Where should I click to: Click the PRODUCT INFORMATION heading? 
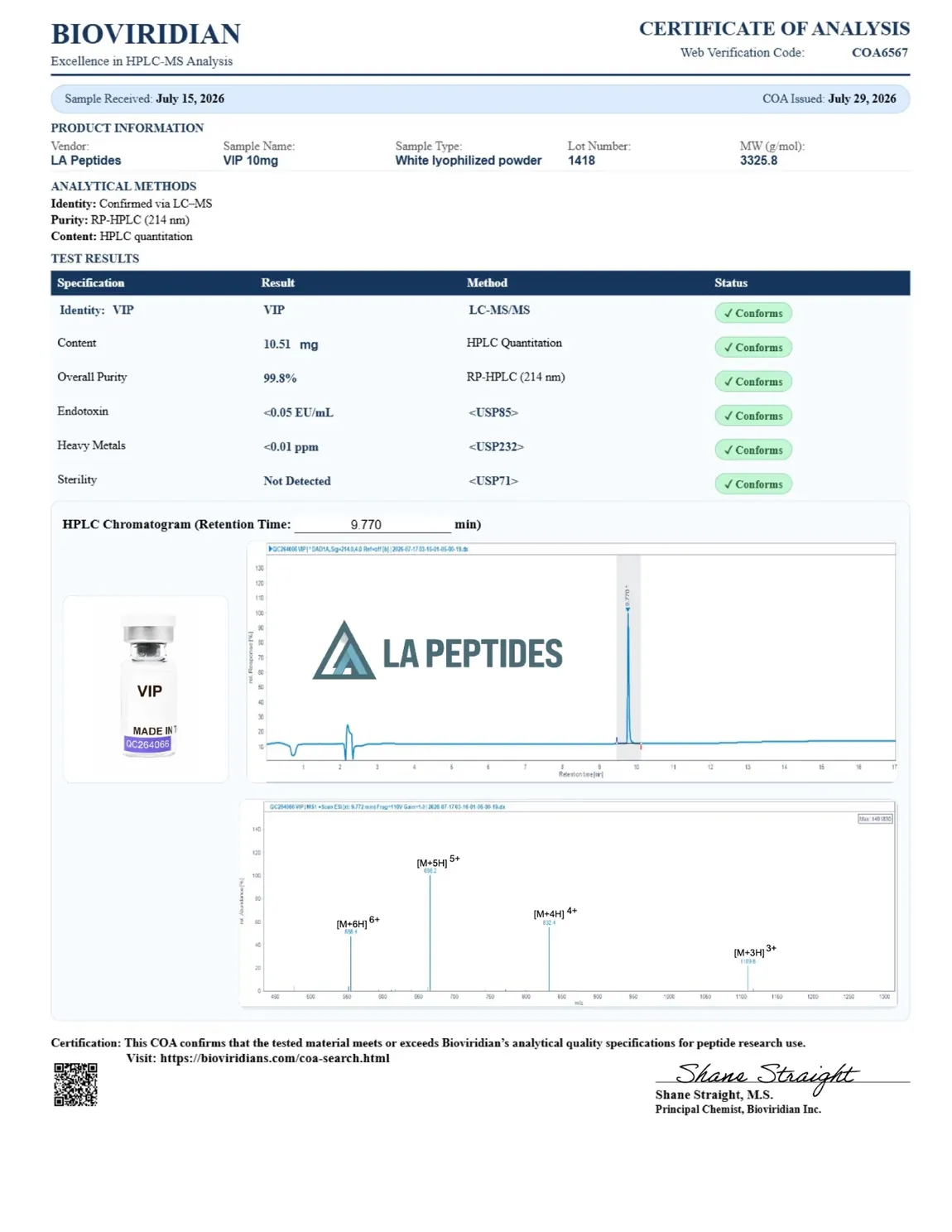[x=127, y=128]
